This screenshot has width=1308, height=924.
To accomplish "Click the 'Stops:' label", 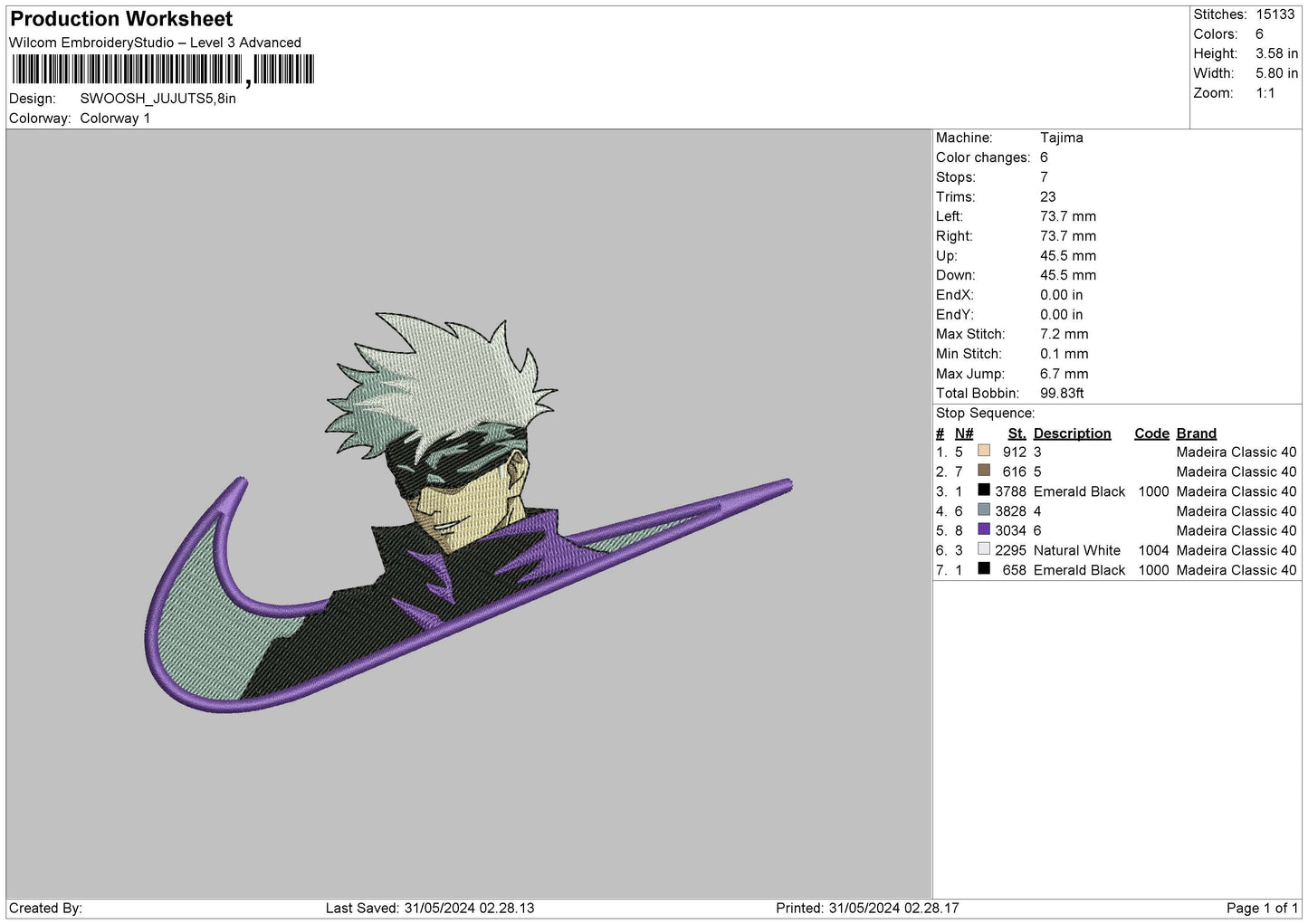I will click(956, 177).
